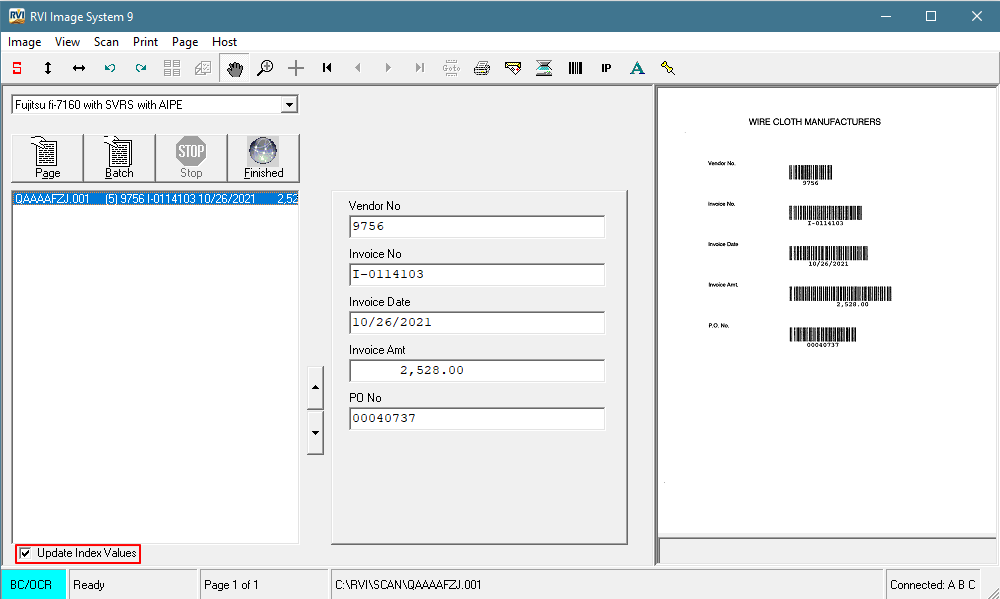Open the Scan menu
Viewport: 1000px width, 599px height.
(x=105, y=41)
